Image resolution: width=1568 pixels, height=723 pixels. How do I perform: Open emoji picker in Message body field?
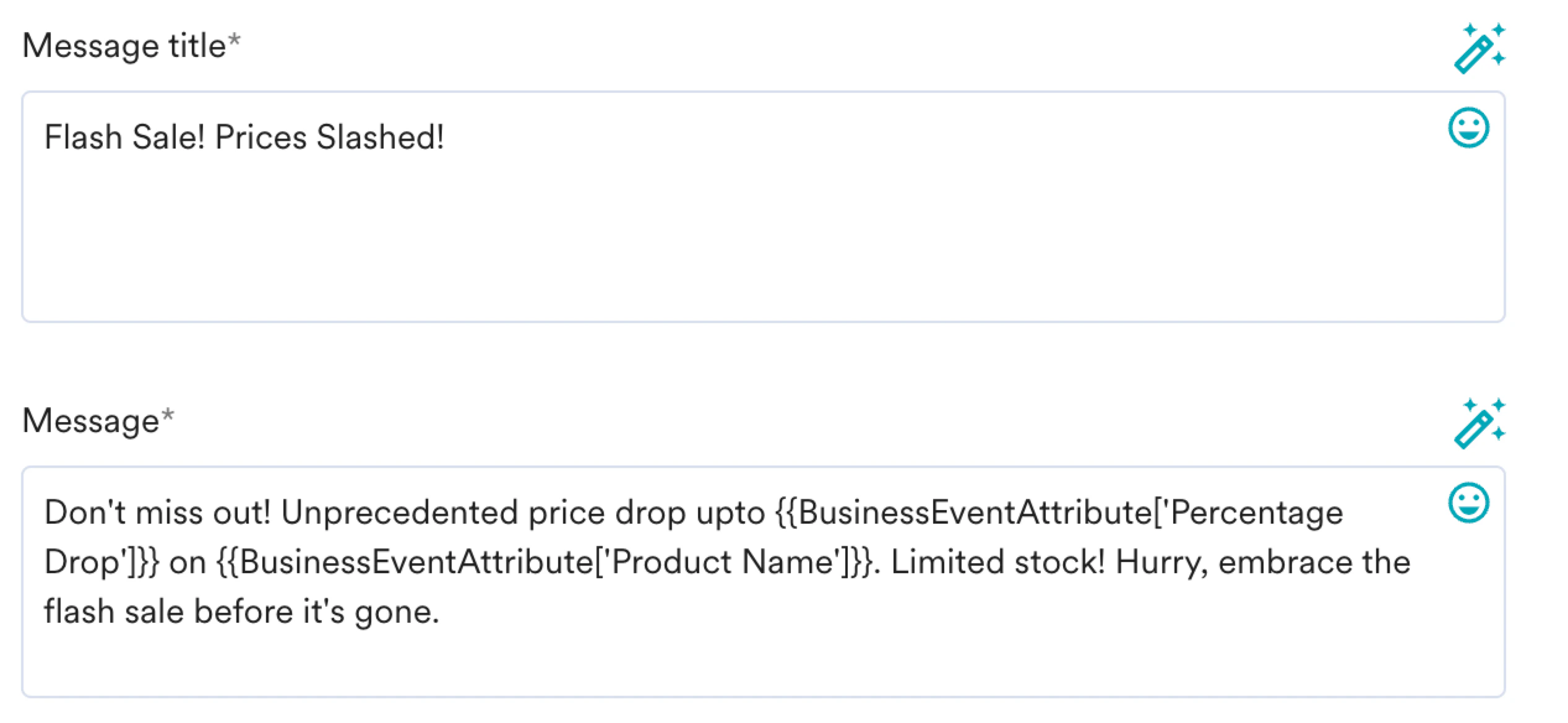[x=1468, y=503]
